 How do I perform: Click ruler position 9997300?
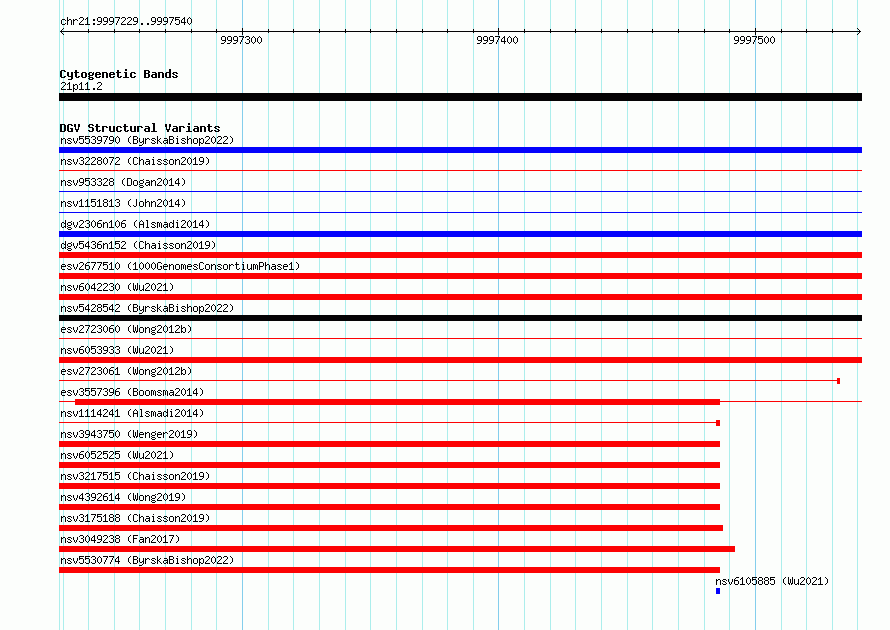(241, 40)
